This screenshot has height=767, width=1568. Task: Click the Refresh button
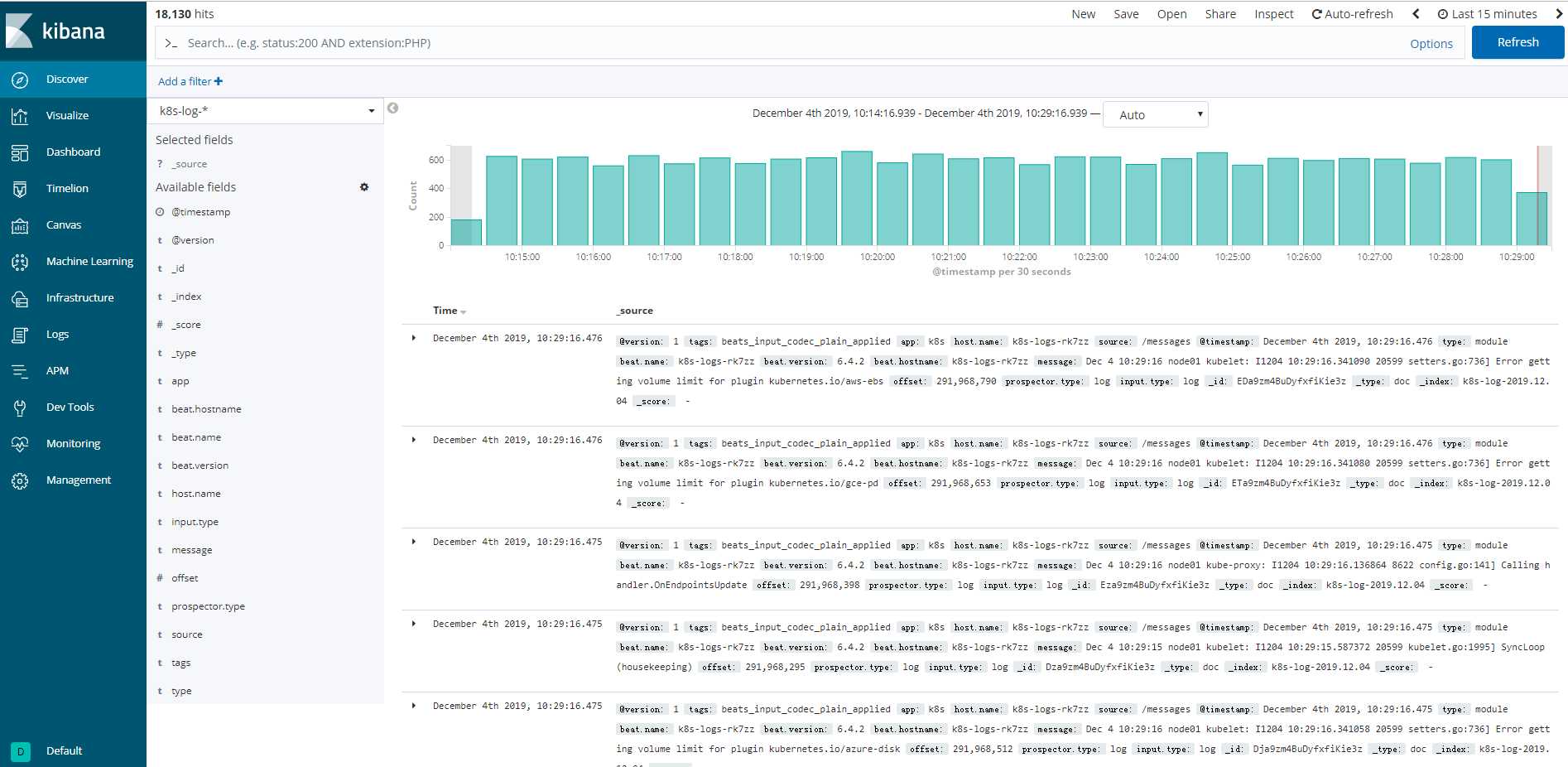point(1517,42)
